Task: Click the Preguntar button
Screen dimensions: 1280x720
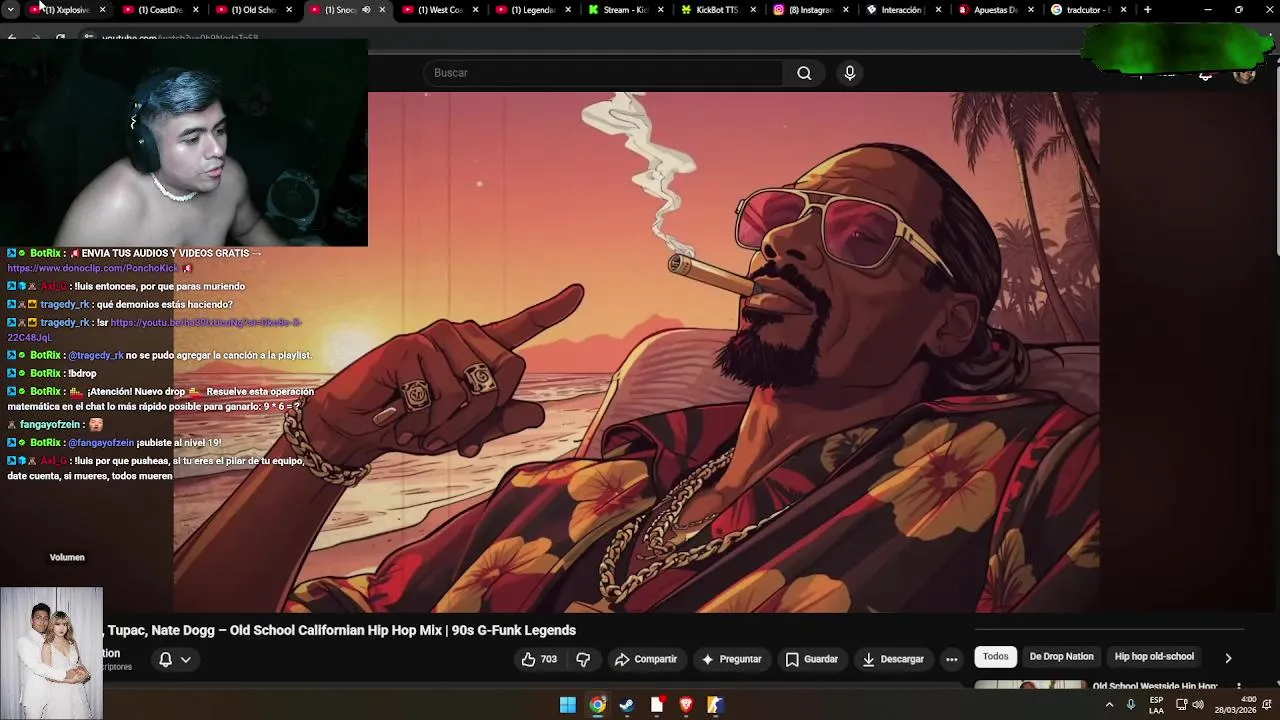Action: (x=732, y=659)
